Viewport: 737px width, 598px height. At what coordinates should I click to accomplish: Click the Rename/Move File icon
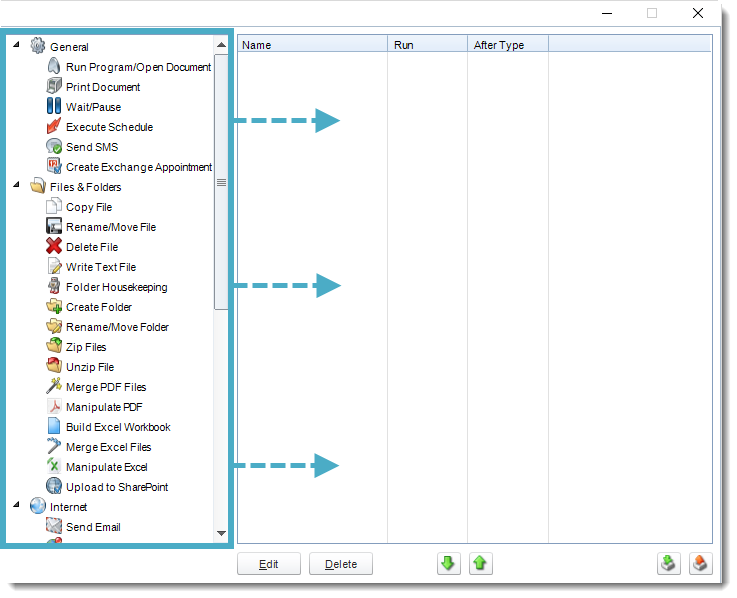point(54,226)
